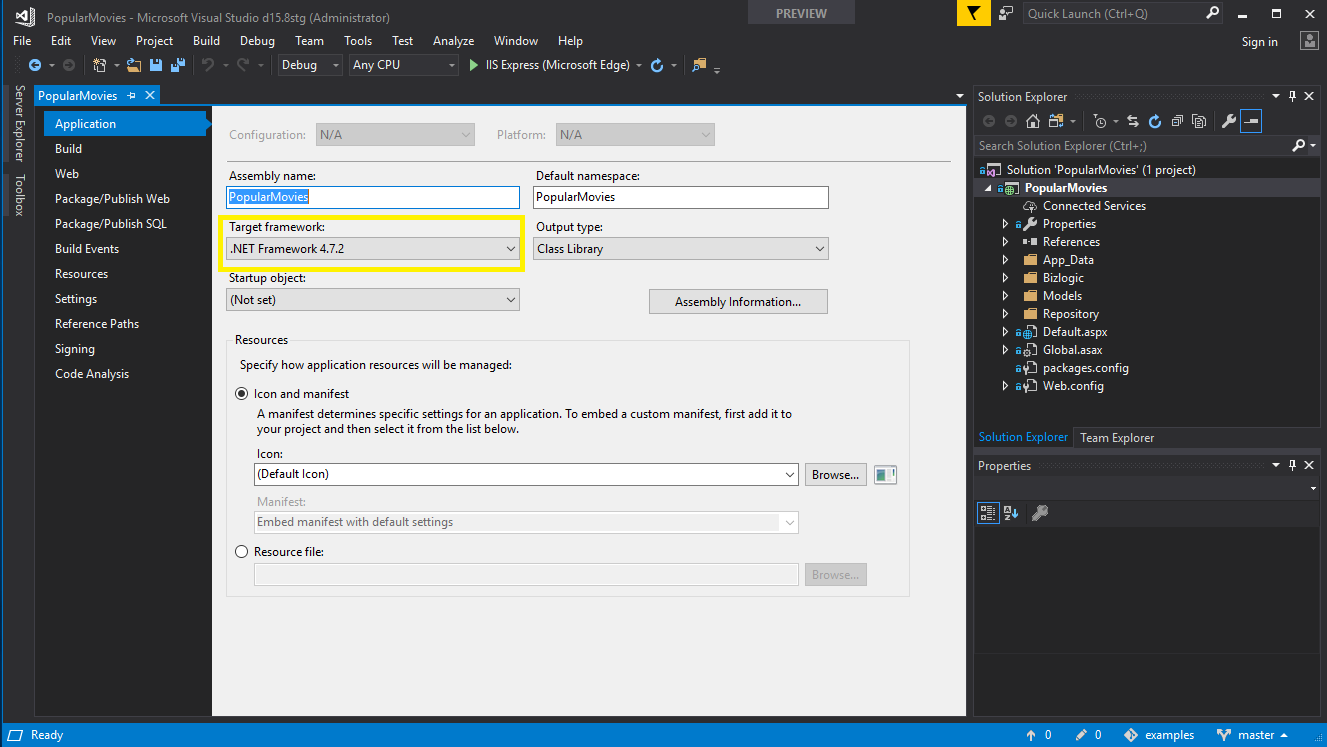
Task: Click the Assembly Information button
Action: pos(738,302)
